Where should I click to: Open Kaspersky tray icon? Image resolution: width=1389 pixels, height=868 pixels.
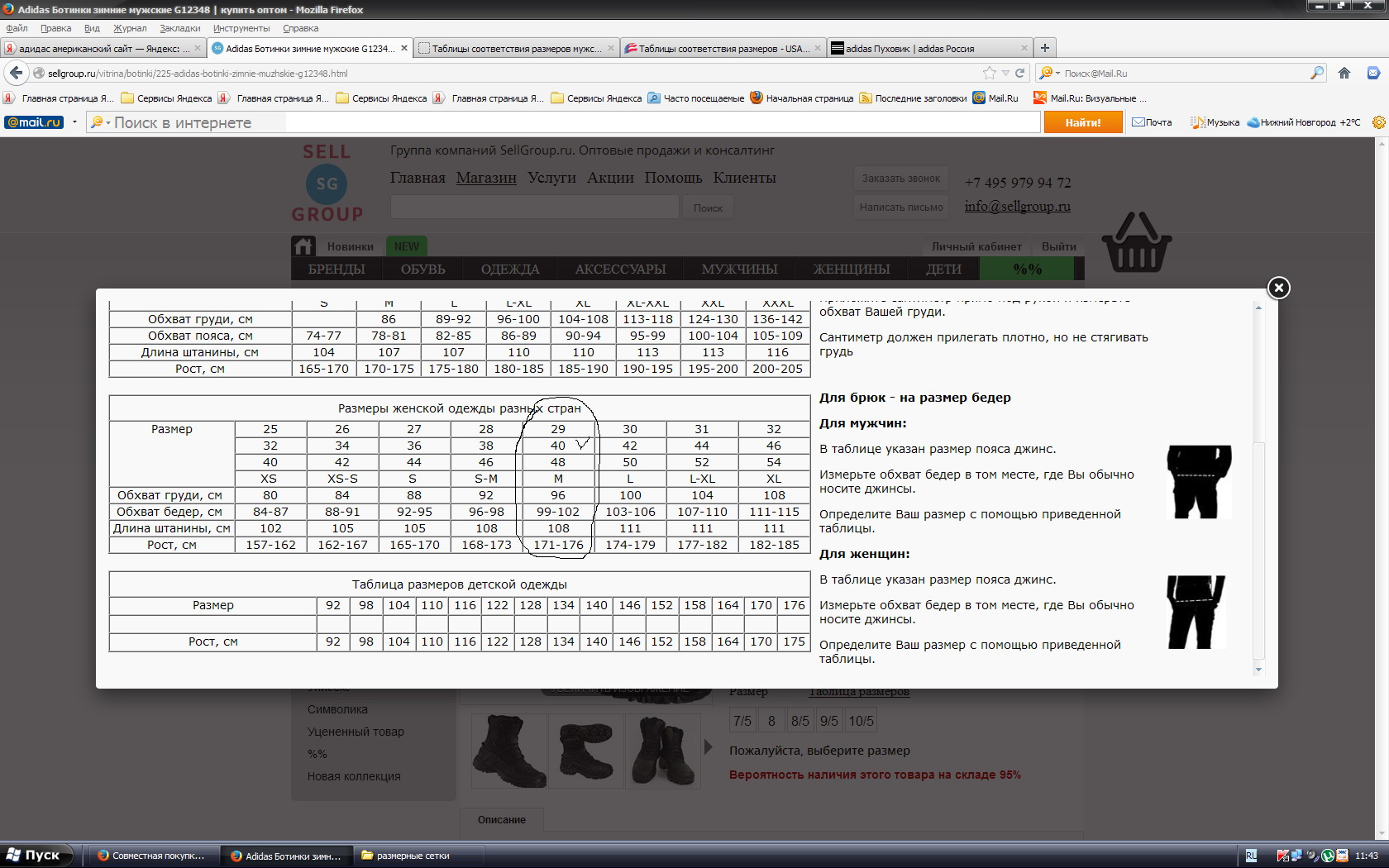1282,856
